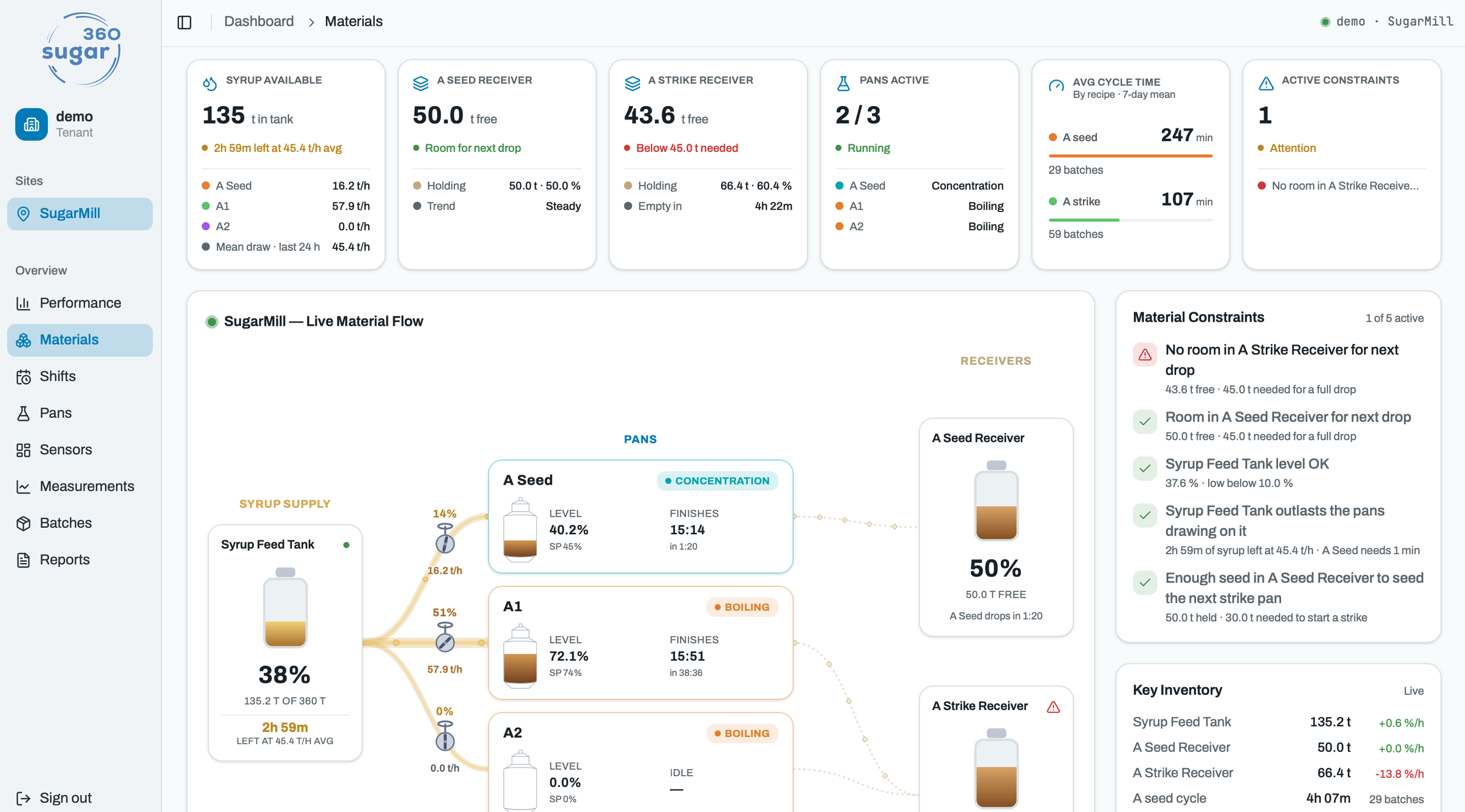Screen dimensions: 1465x812
Task: Click the Pans Active flask icon
Action: click(843, 83)
